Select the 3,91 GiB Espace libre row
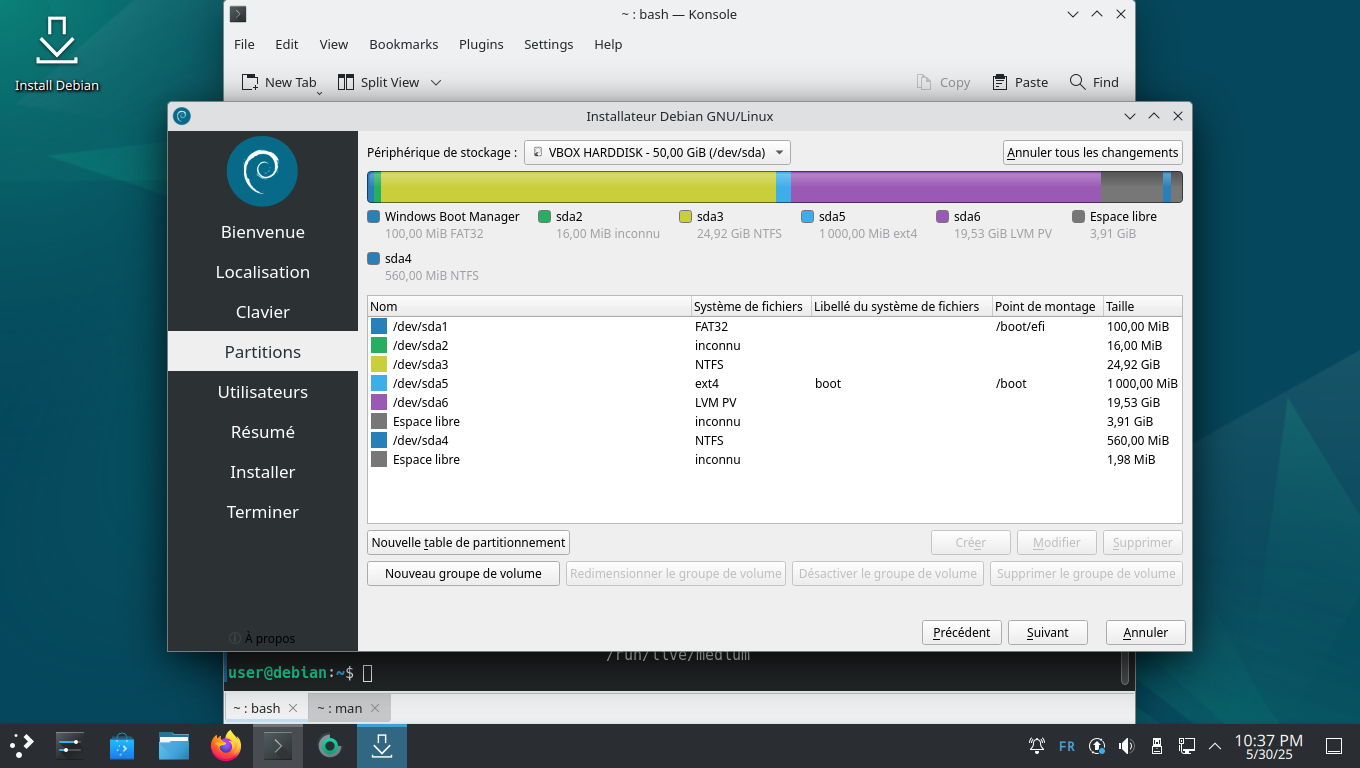This screenshot has height=768, width=1360. coord(775,421)
